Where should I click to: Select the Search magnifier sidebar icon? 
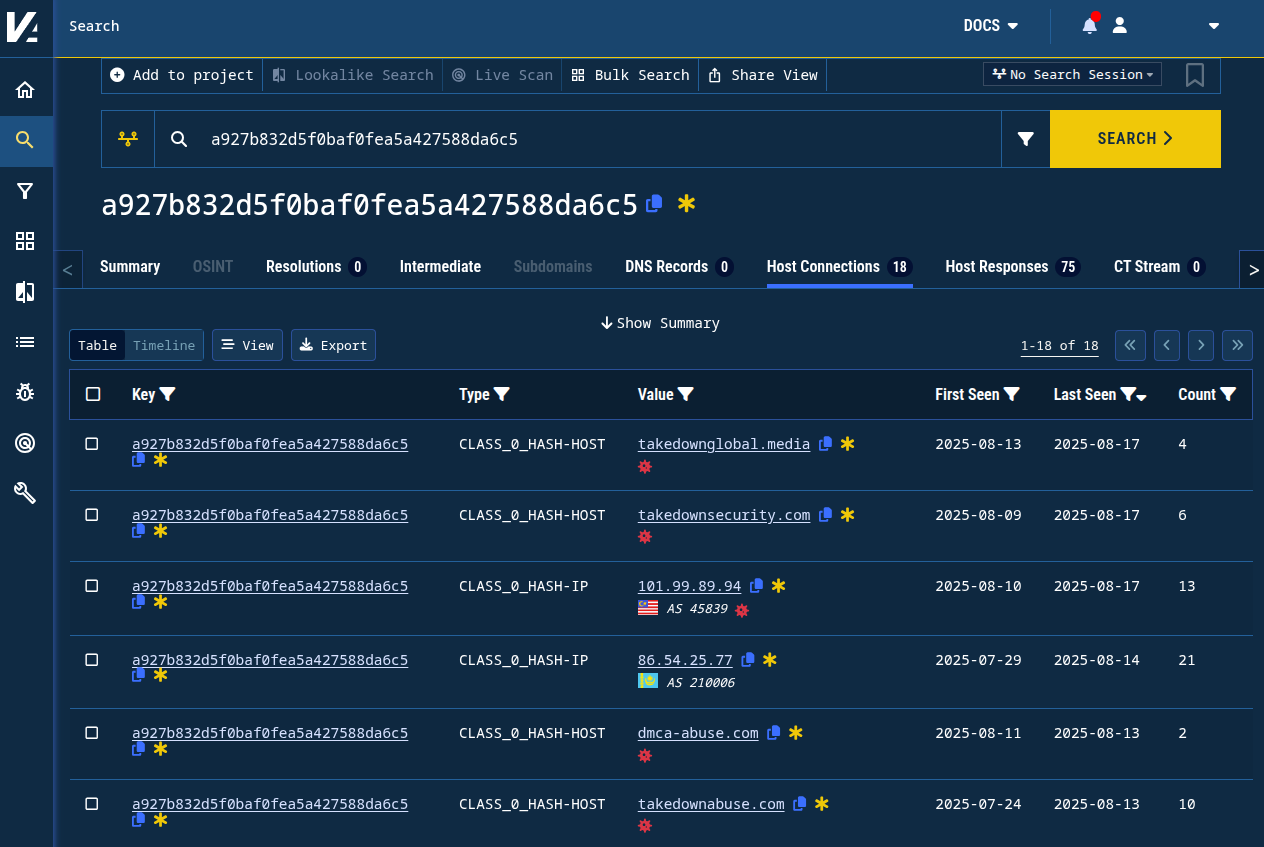tap(25, 140)
